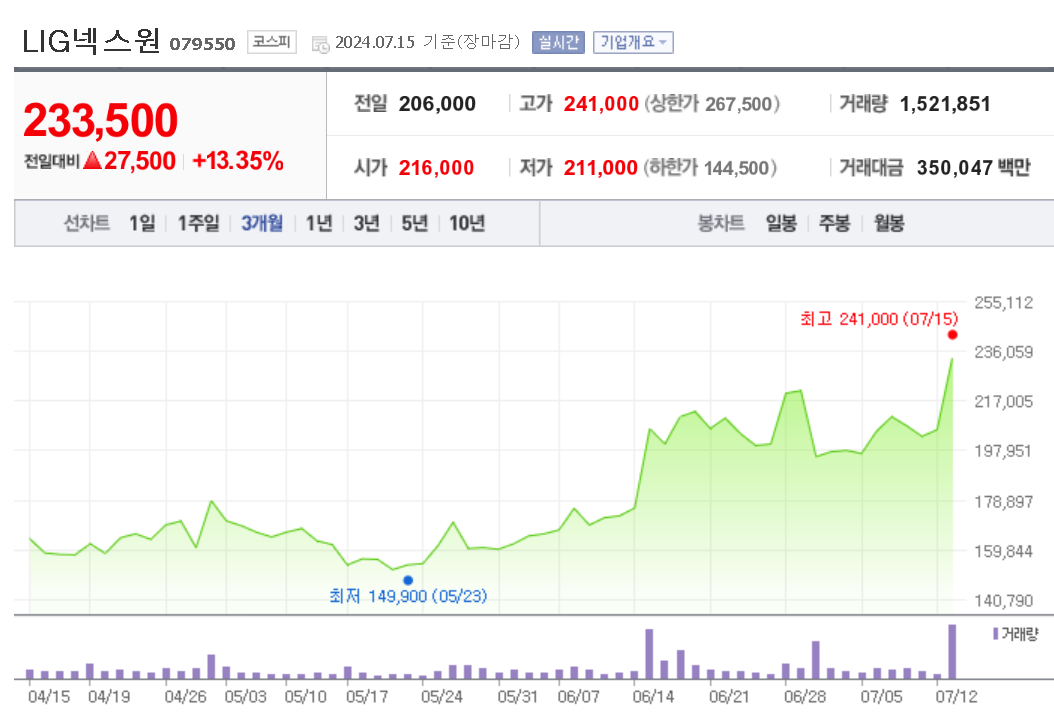Click the trading value 350,047 백만

(973, 167)
